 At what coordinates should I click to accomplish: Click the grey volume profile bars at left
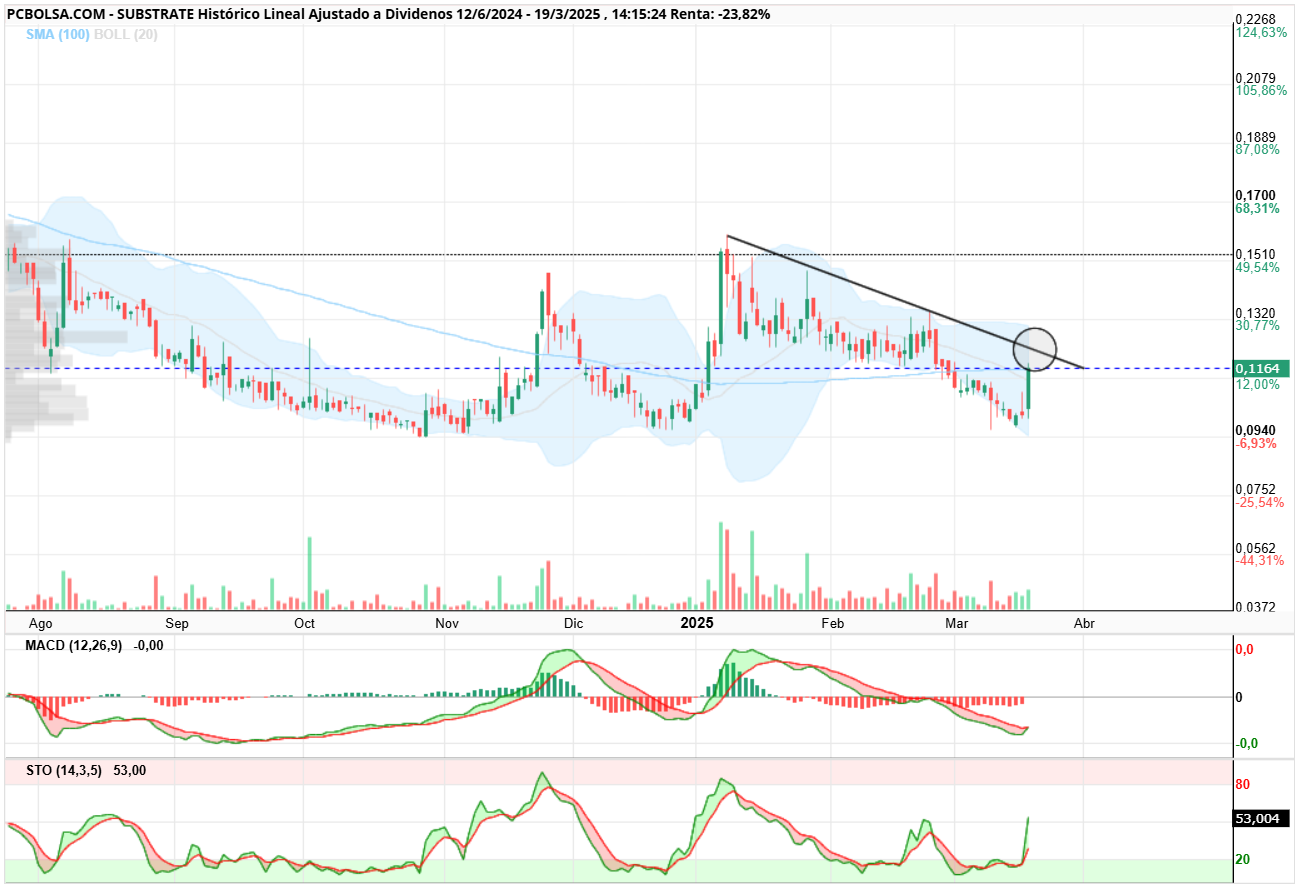[45, 335]
